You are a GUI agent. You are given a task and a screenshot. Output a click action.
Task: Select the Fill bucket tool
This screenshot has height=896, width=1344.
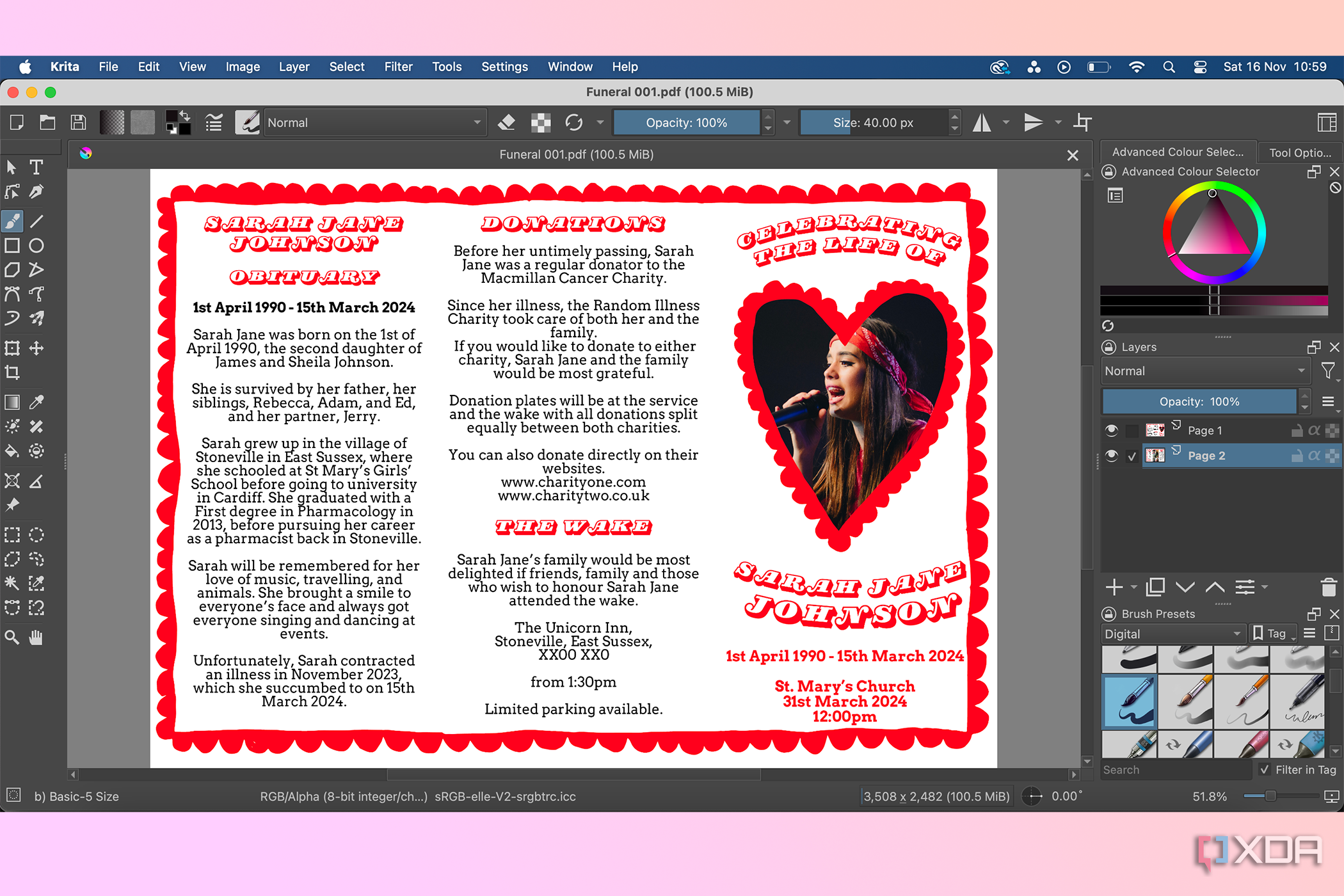tap(12, 451)
